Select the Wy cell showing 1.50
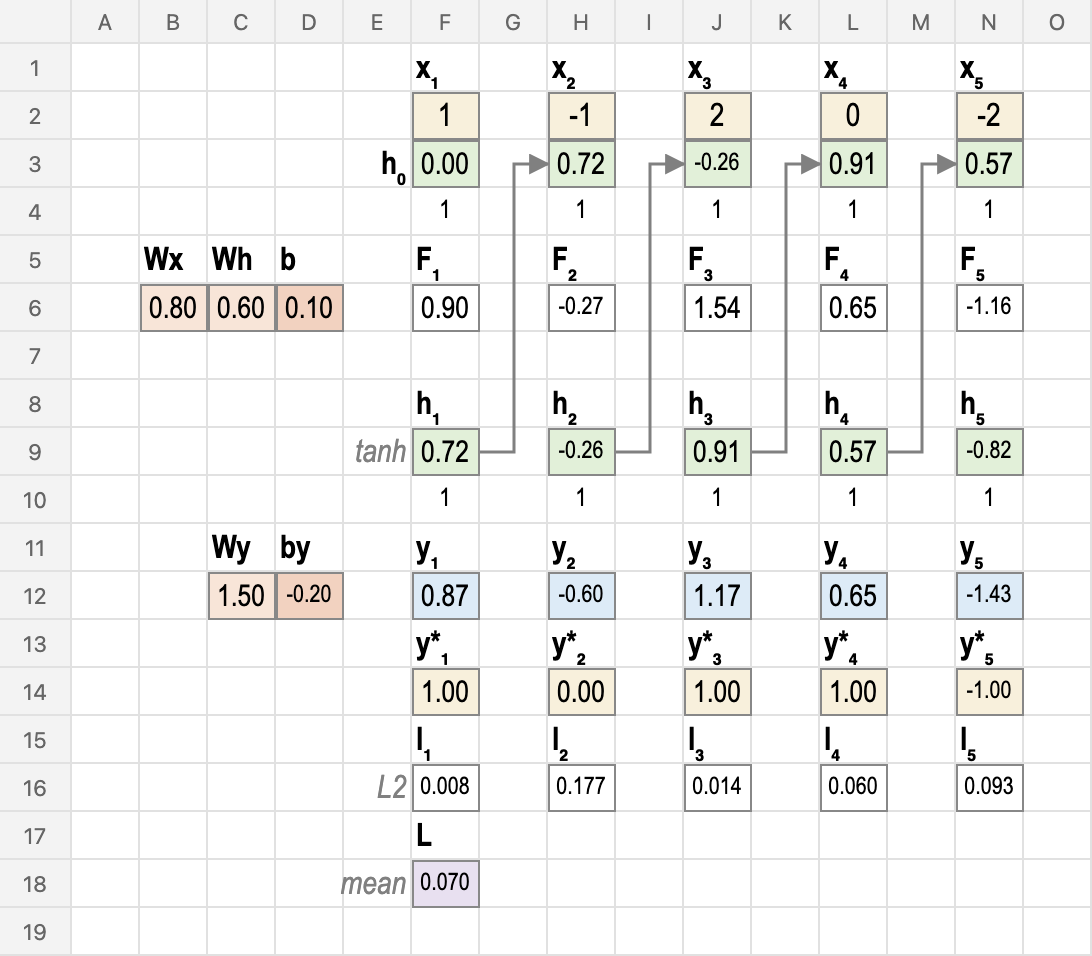Viewport: 1092px width, 956px height. tap(241, 595)
